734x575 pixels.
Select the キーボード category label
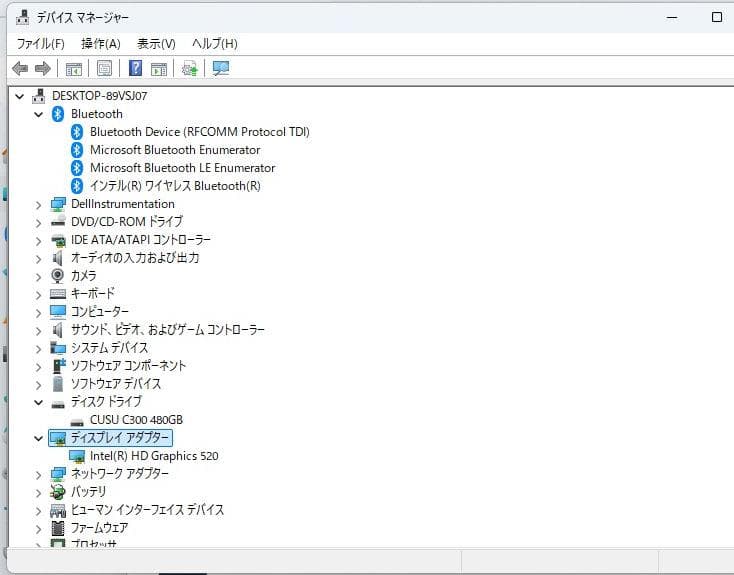92,294
